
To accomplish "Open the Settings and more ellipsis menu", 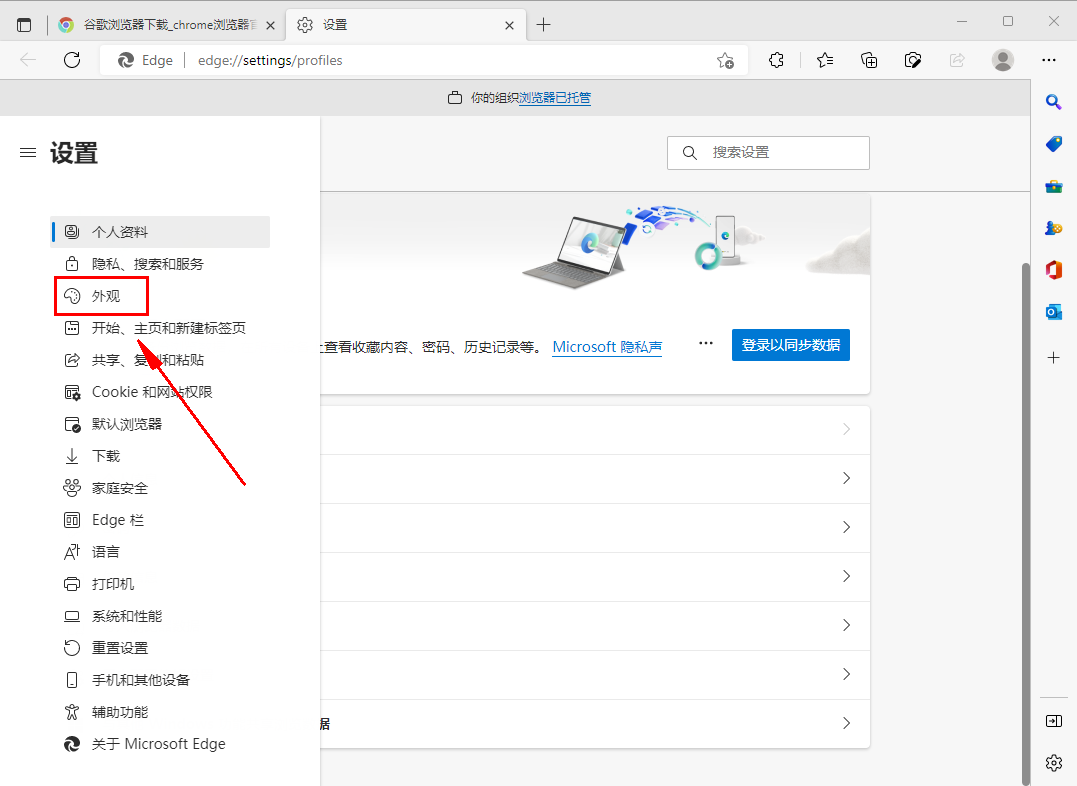I will pyautogui.click(x=1049, y=60).
